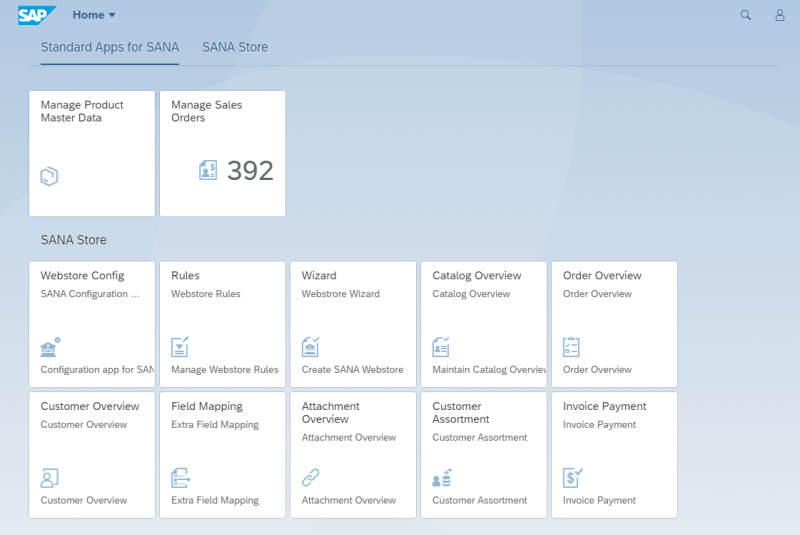The image size is (800, 535).
Task: Click 'Webstore Rules' subtitle text
Action: [x=206, y=294]
